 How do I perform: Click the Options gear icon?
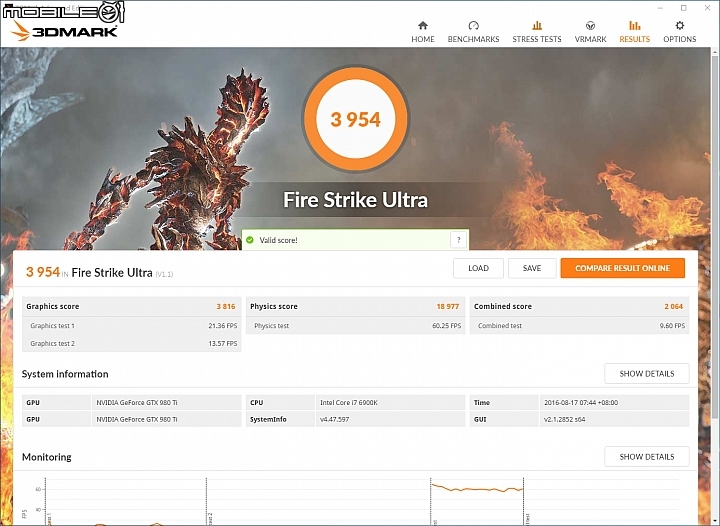[x=680, y=25]
